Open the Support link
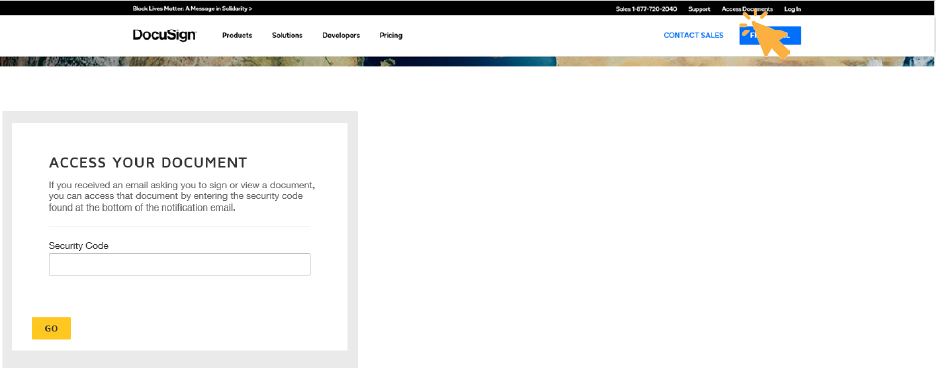Viewport: 936px width, 368px height. click(x=699, y=9)
